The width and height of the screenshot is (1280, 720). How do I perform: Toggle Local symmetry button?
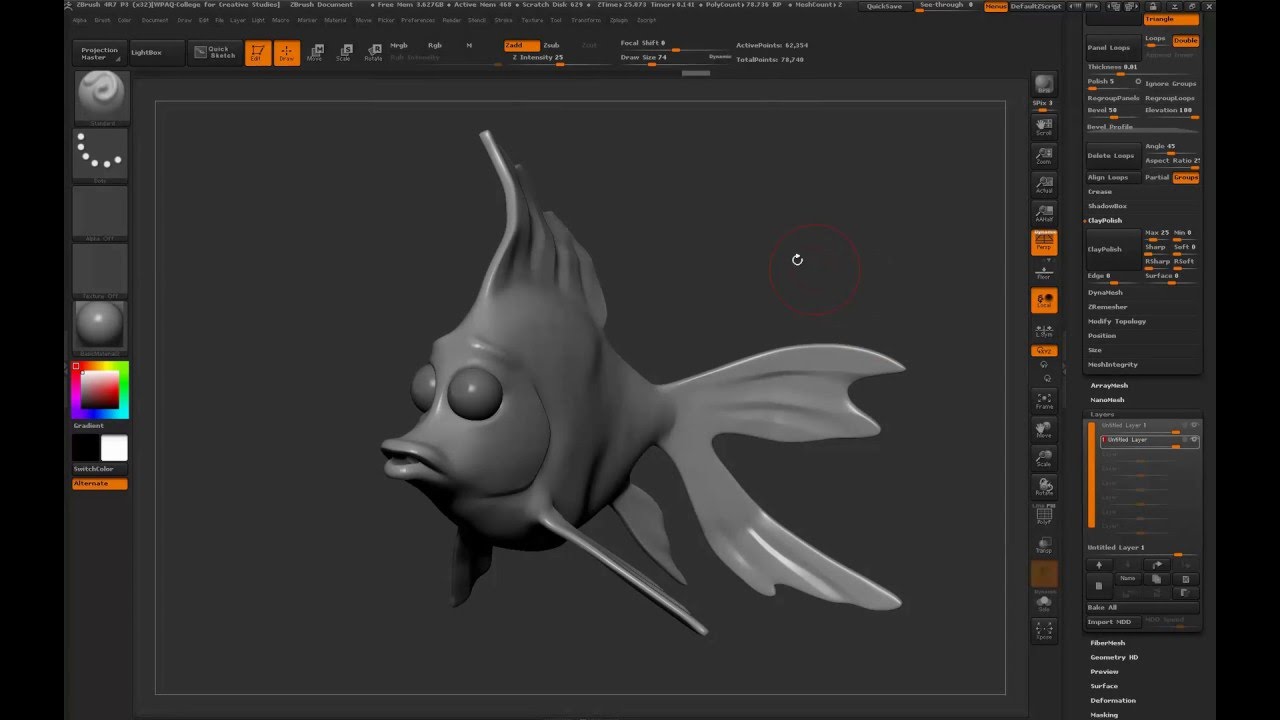click(1044, 301)
